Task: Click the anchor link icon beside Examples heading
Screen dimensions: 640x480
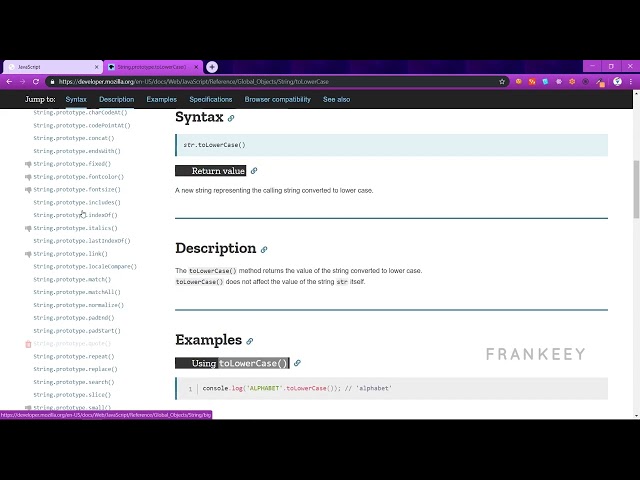Action: (250, 341)
